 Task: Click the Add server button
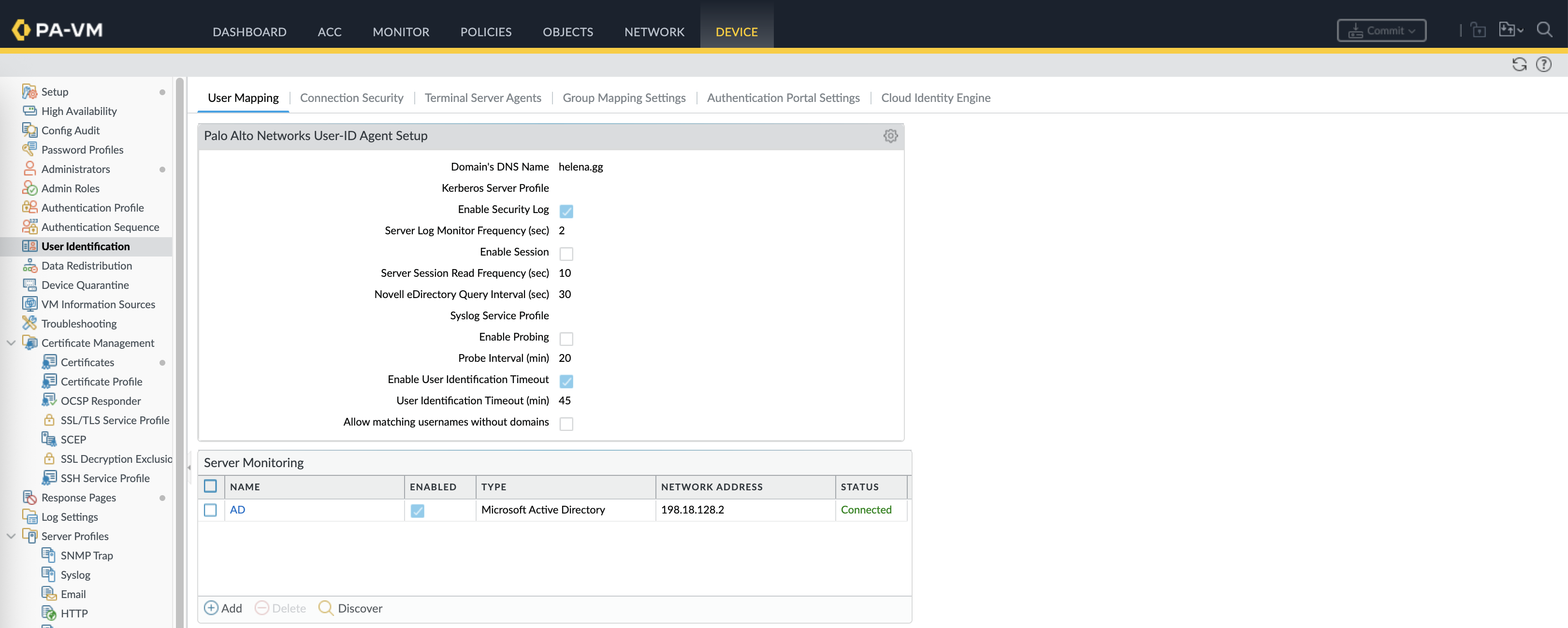[223, 608]
